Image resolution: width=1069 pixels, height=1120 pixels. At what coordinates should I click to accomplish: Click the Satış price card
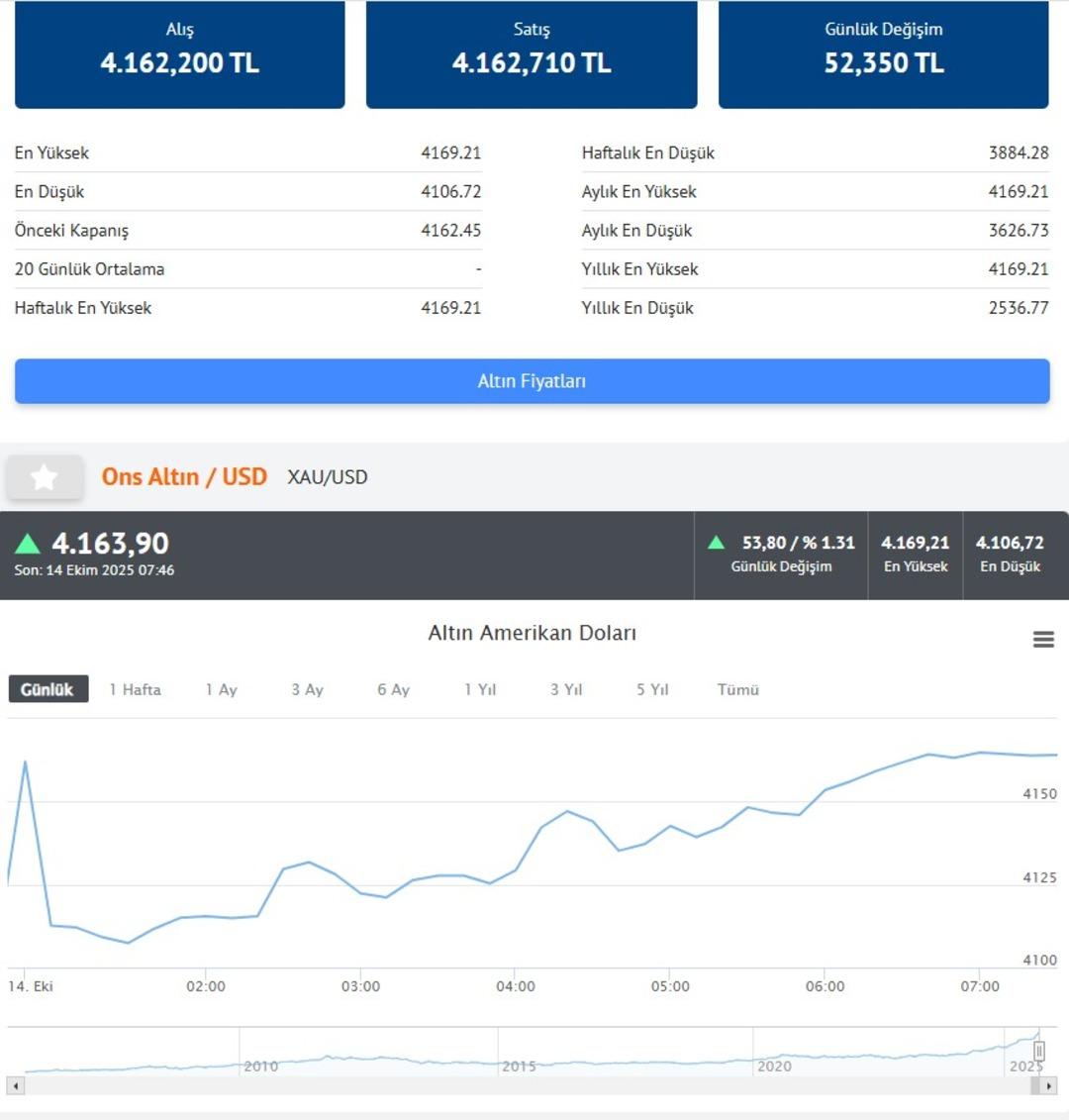coord(532,52)
